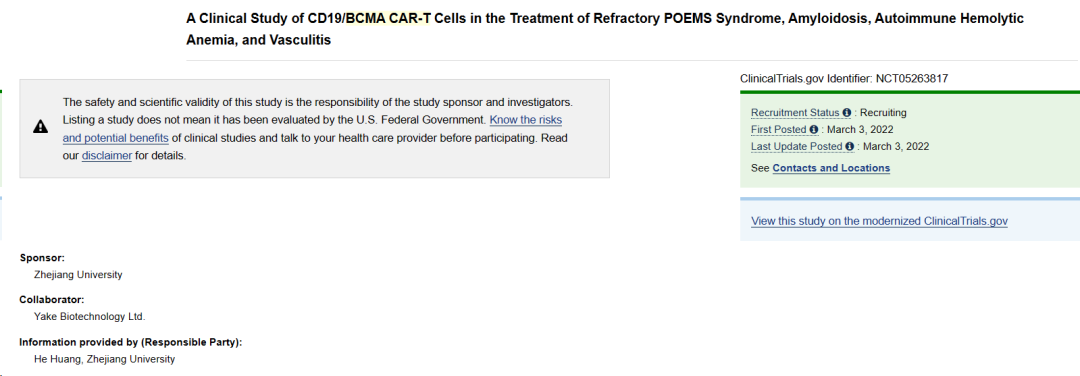
Task: Click the Recruitment Status label
Action: [795, 112]
